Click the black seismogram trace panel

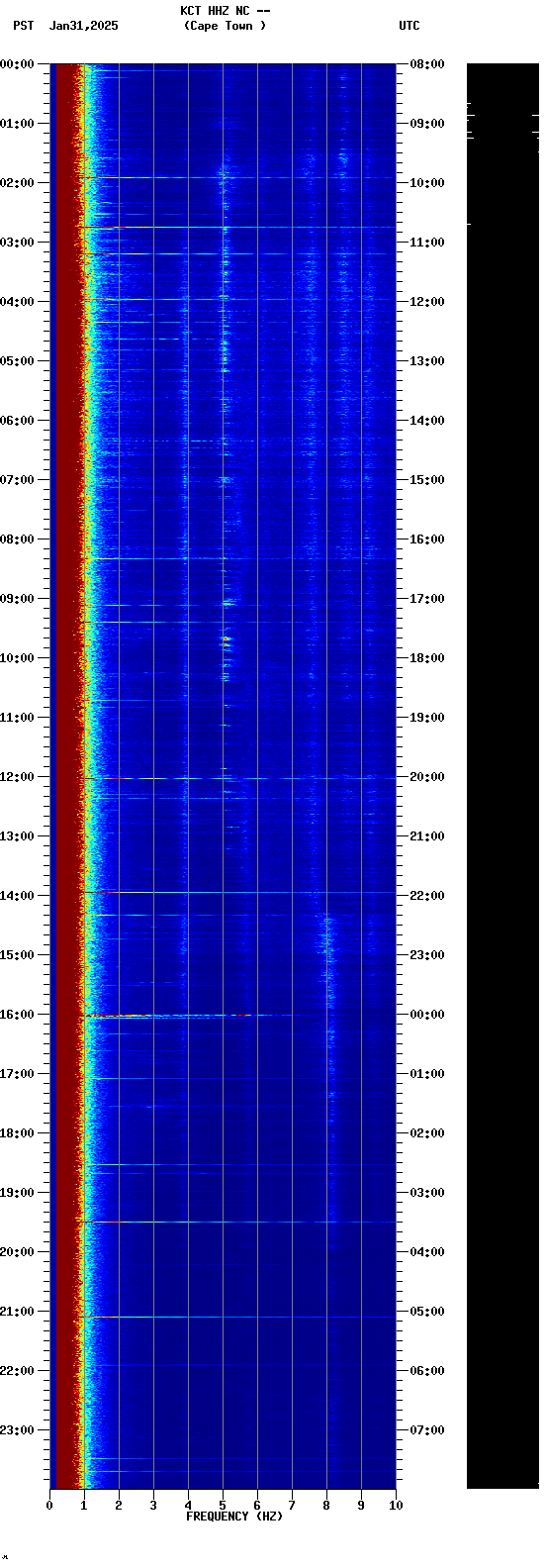502,776
